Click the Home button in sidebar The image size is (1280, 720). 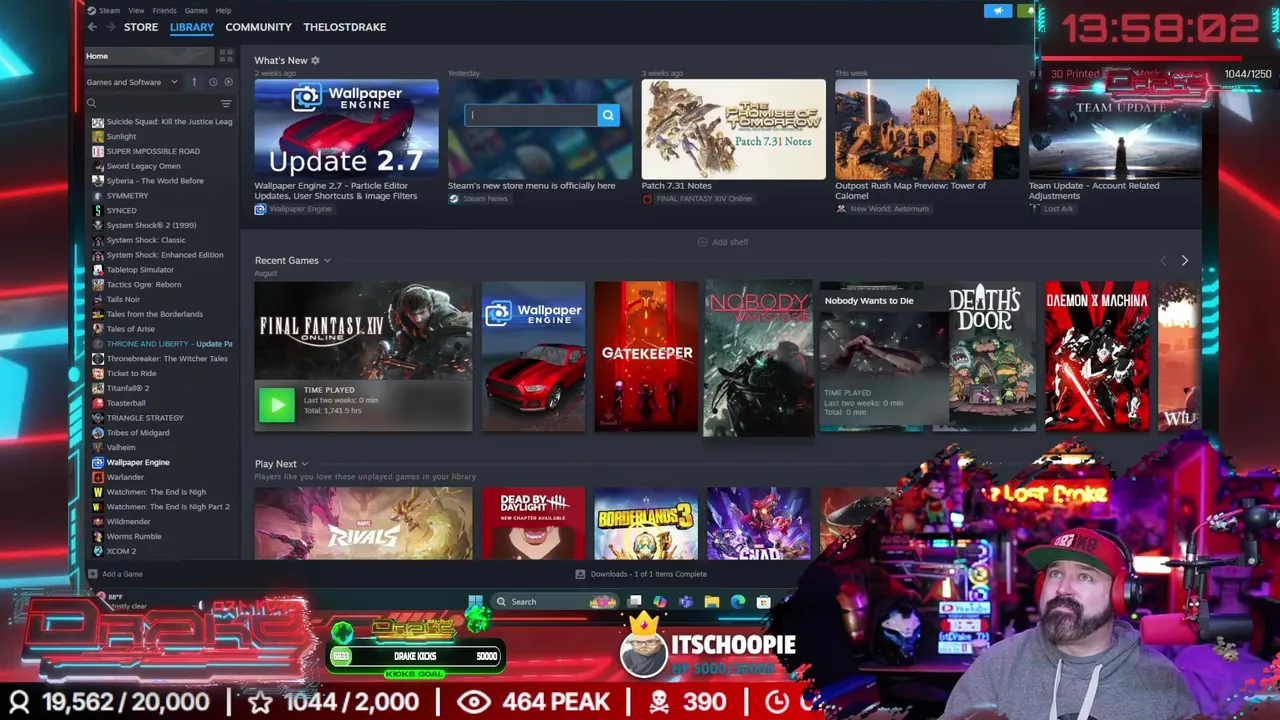click(x=149, y=56)
